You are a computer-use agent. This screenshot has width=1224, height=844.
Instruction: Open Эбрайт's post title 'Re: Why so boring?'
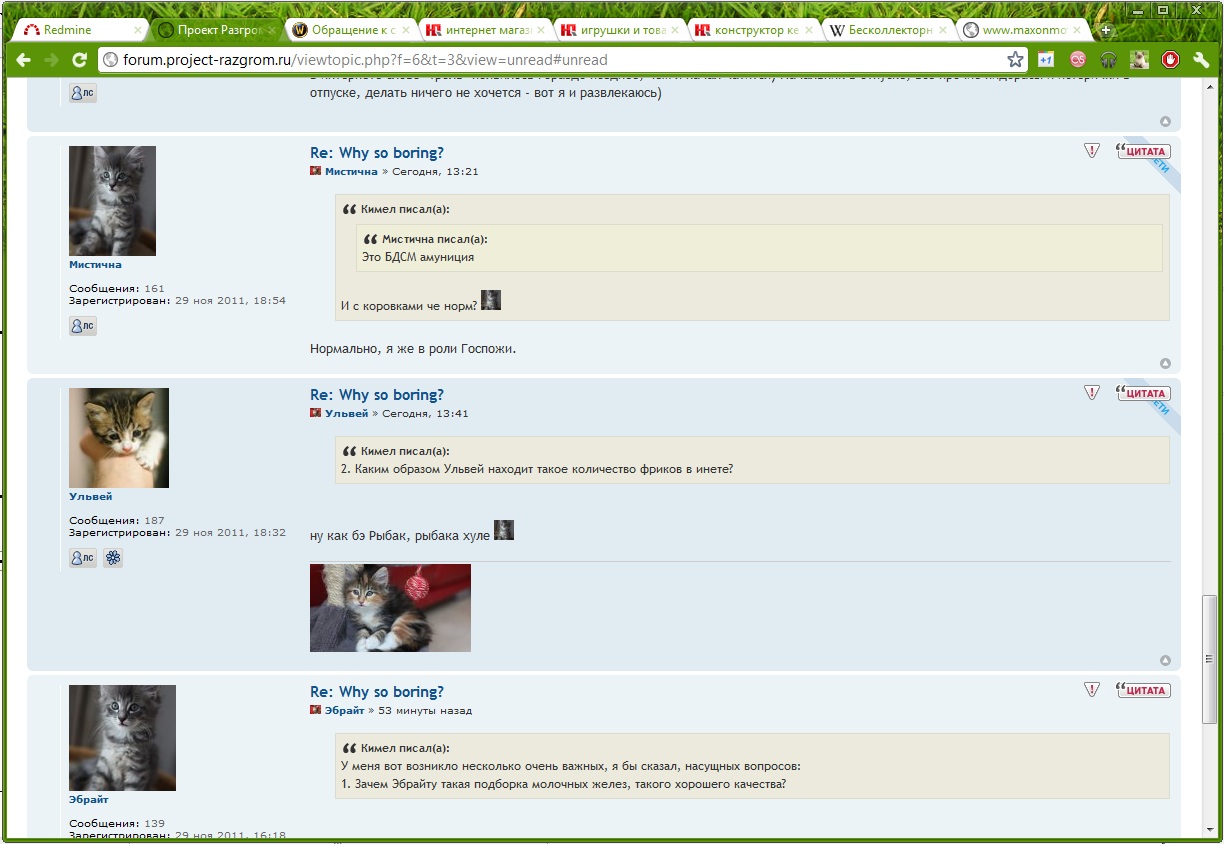point(376,692)
